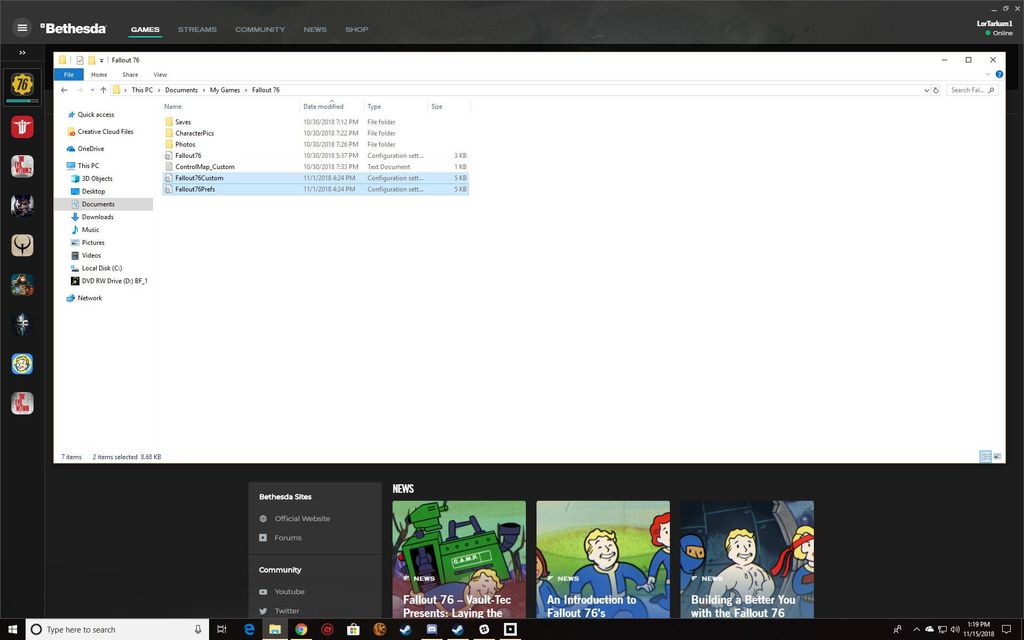Sort files by Name column
This screenshot has height=640, width=1024.
click(230, 106)
